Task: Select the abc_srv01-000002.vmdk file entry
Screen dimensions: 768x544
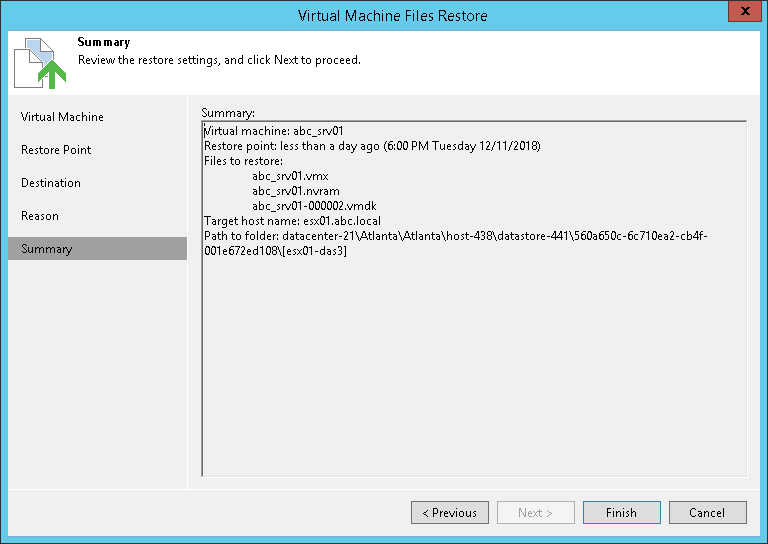Action: click(x=314, y=206)
